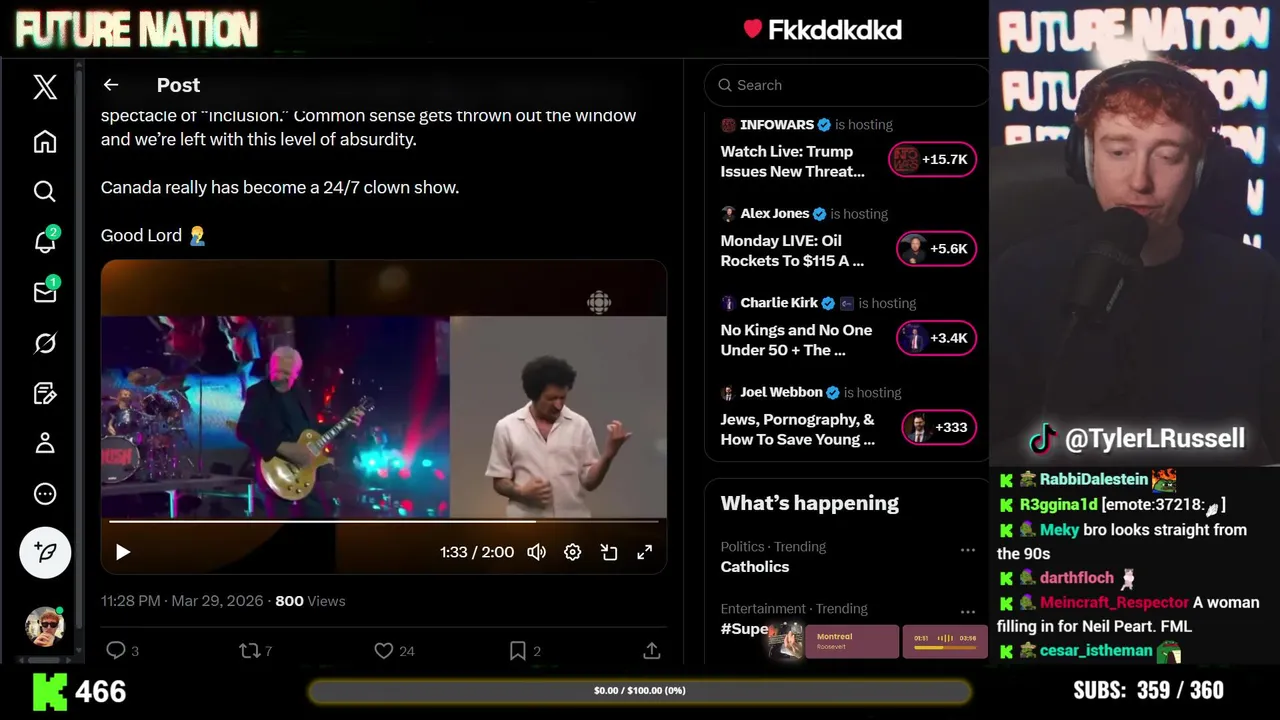Open Notifications bell icon
This screenshot has width=1280, height=720.
click(45, 241)
